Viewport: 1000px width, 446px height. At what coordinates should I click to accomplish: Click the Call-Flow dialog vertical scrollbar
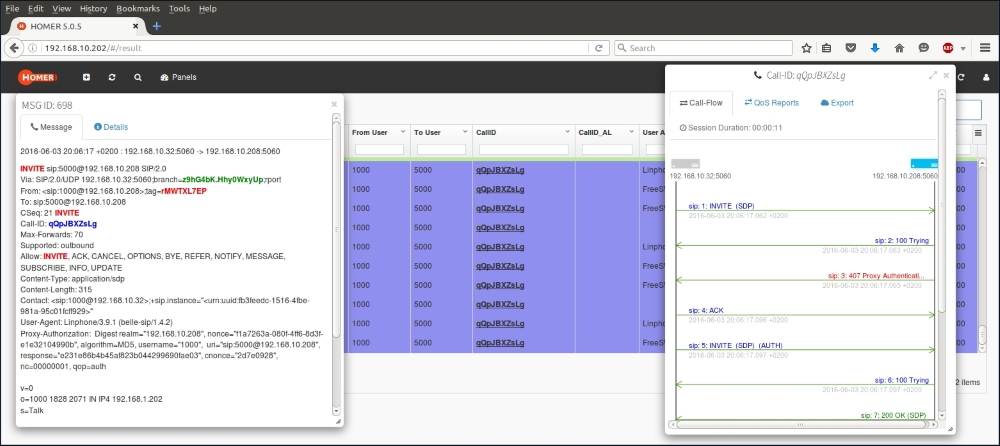click(942, 205)
